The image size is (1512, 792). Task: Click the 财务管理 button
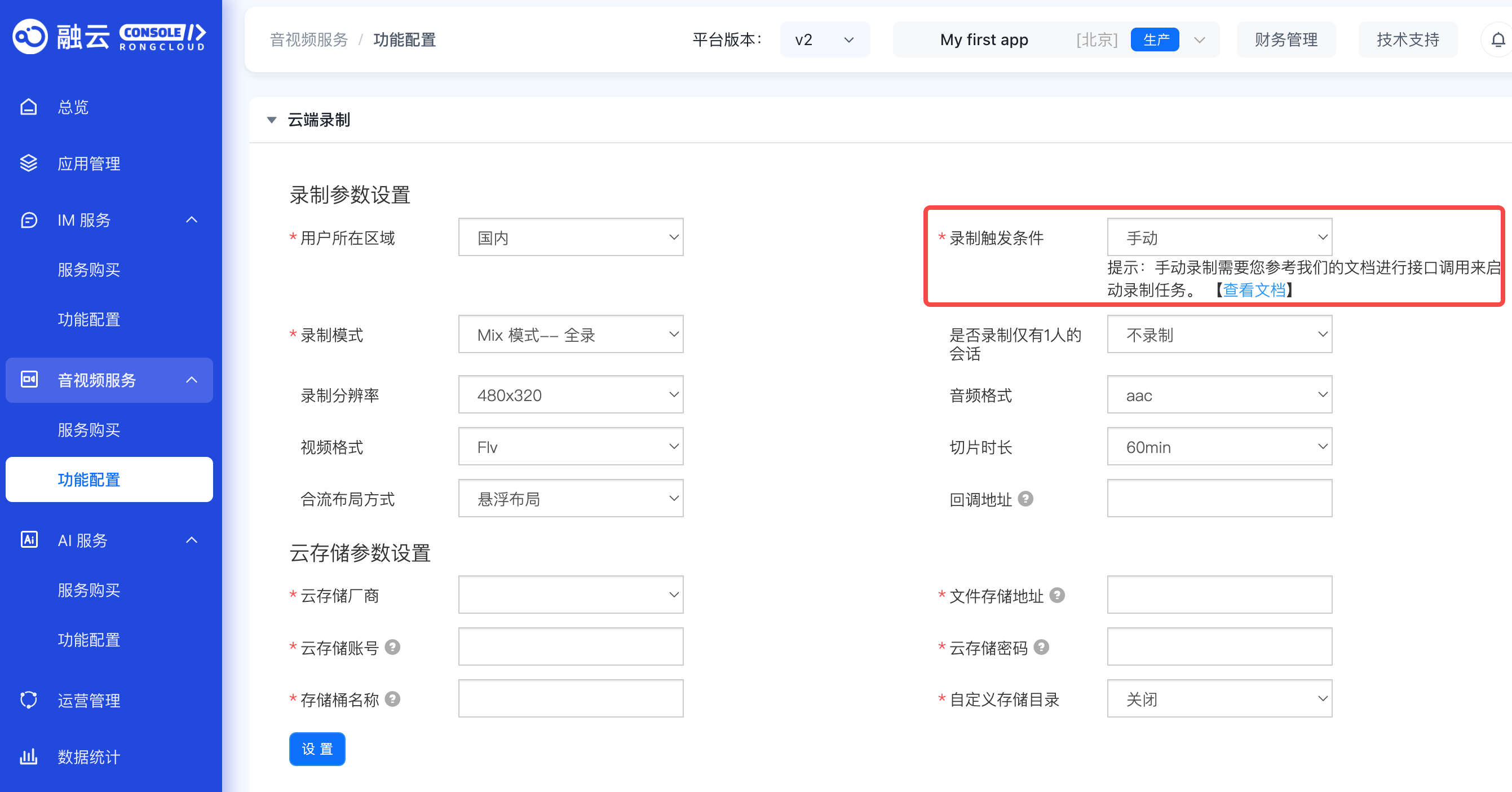click(x=1285, y=40)
